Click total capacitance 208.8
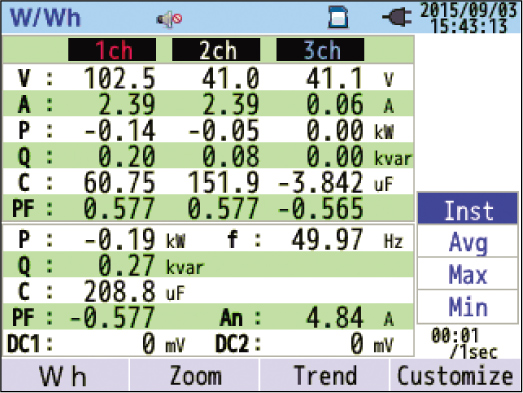 tap(119, 291)
